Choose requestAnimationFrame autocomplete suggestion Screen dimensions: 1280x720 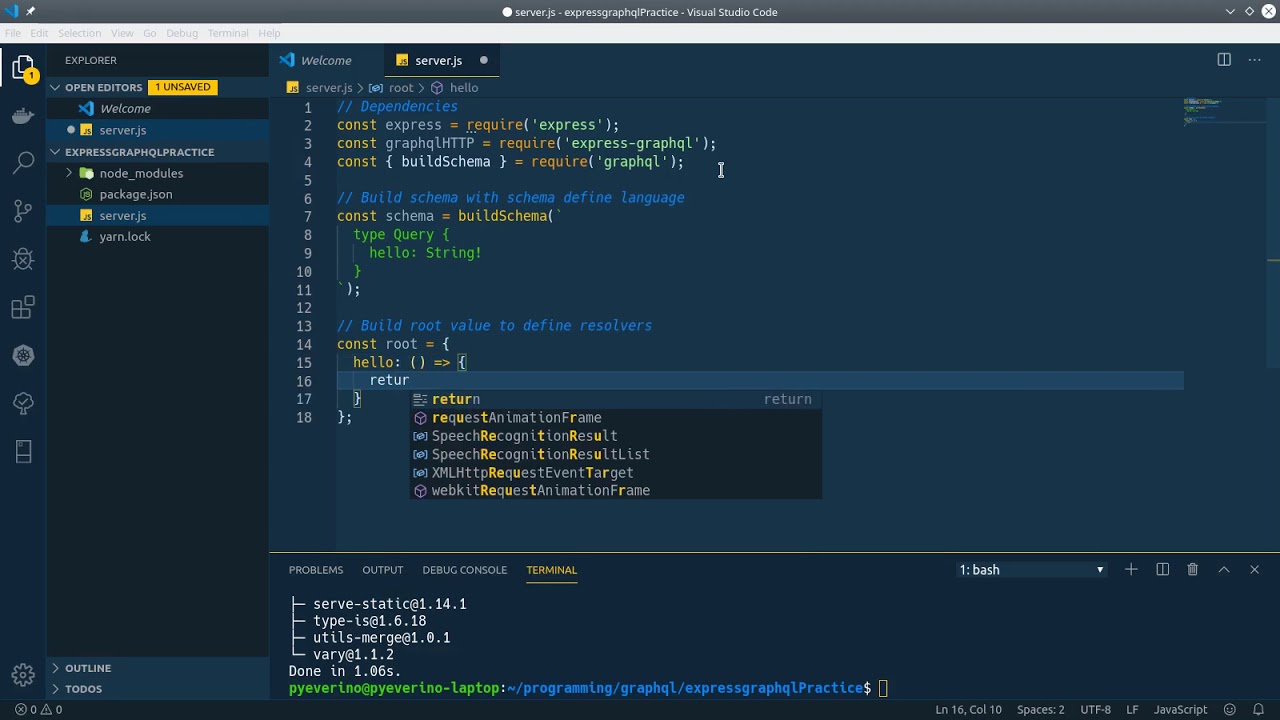tap(616, 417)
